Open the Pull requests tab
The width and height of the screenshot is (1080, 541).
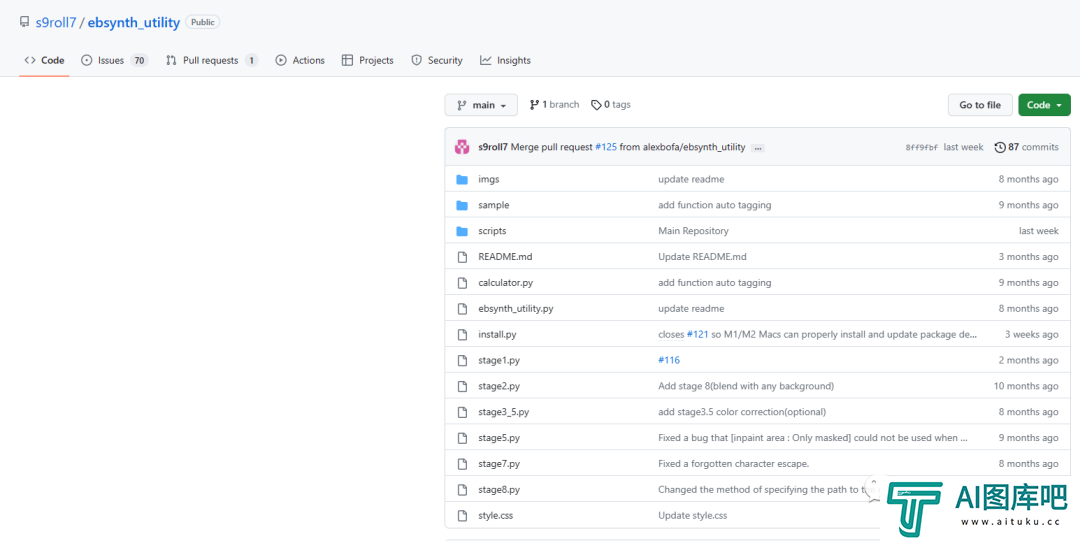click(212, 61)
